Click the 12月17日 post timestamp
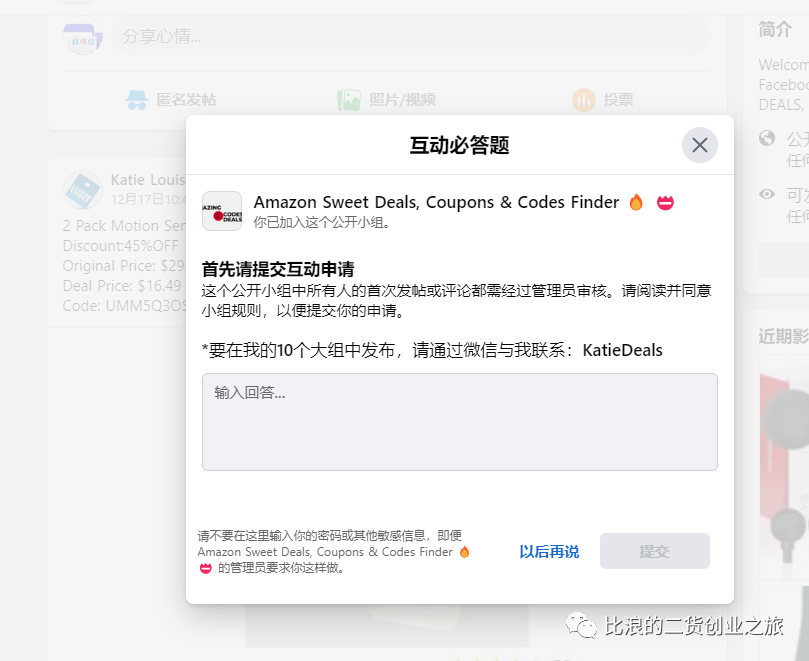This screenshot has height=661, width=809. click(x=148, y=199)
